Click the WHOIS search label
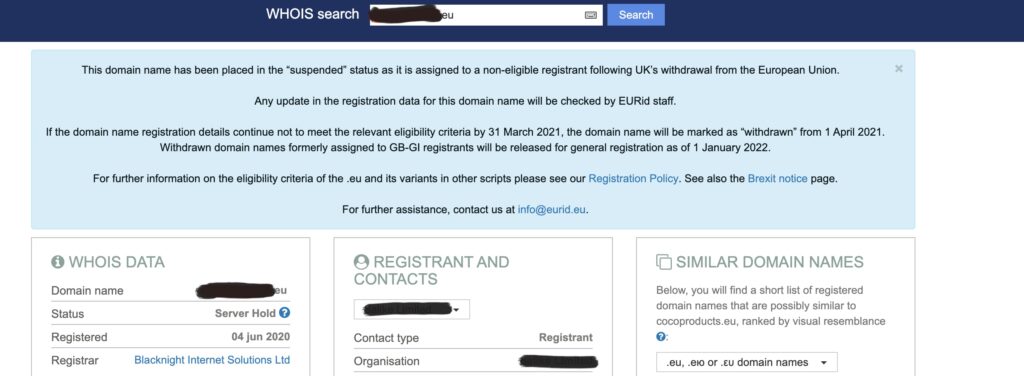 pos(312,14)
